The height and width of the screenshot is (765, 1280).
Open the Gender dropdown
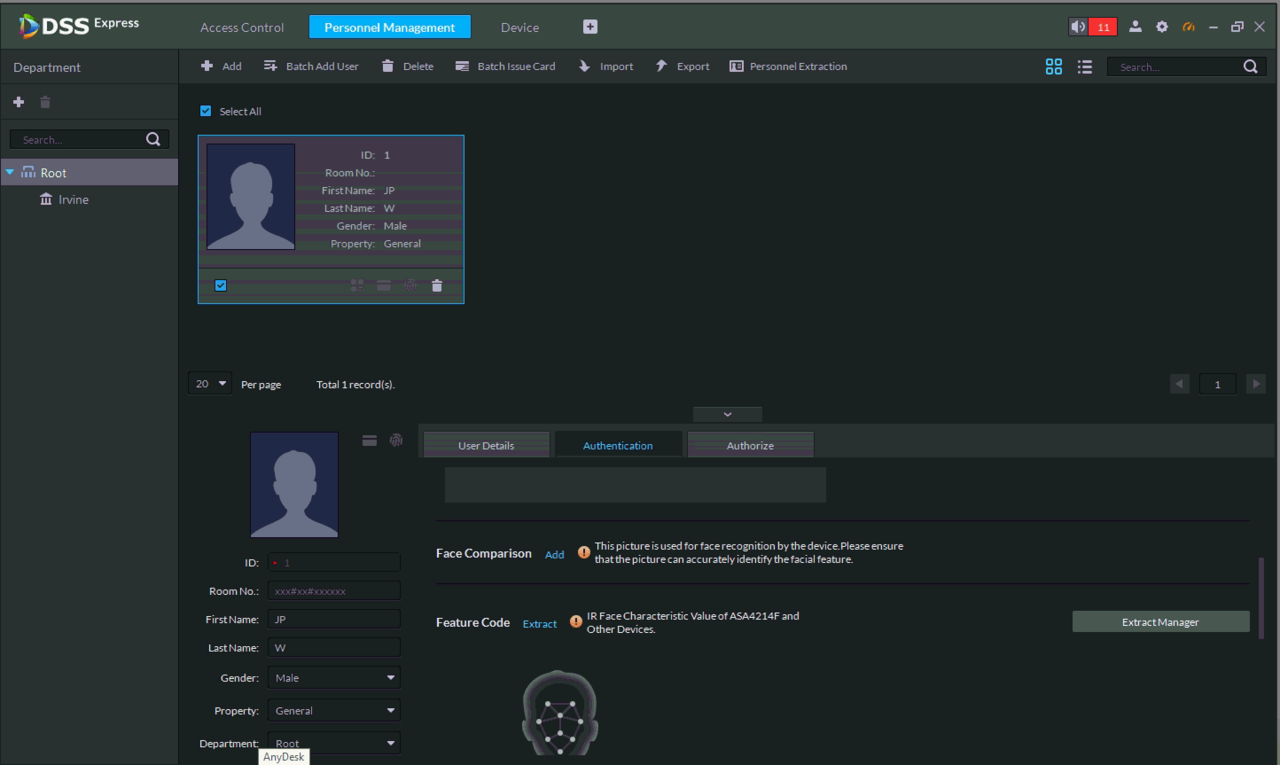coord(334,678)
